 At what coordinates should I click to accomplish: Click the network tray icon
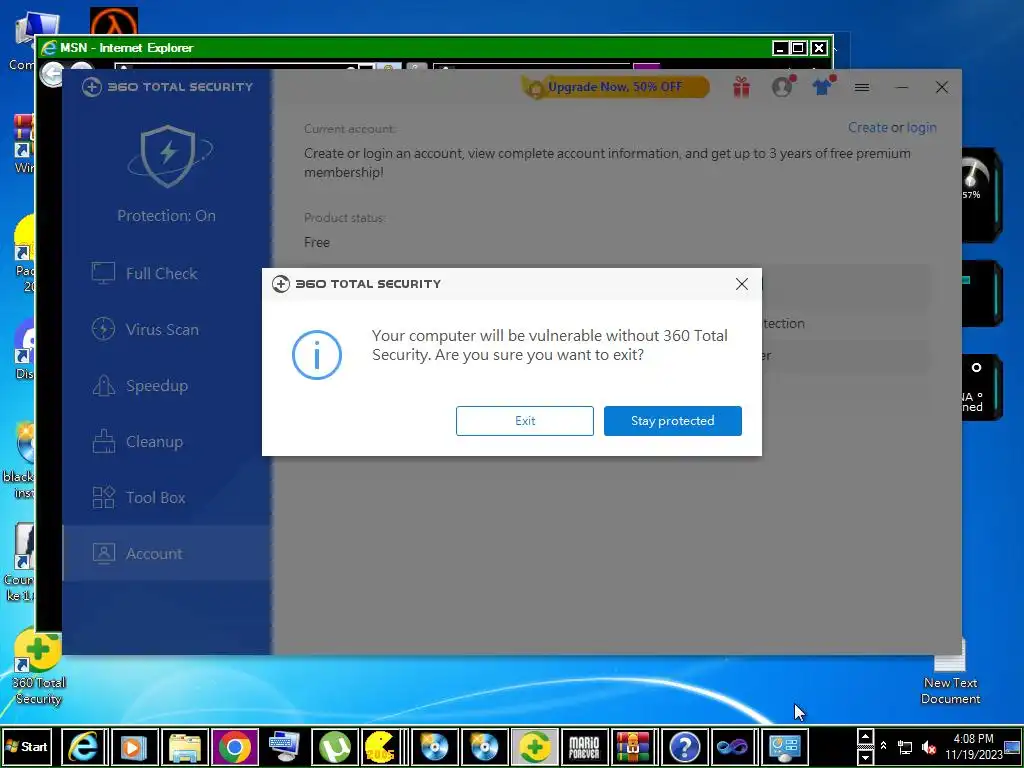905,747
